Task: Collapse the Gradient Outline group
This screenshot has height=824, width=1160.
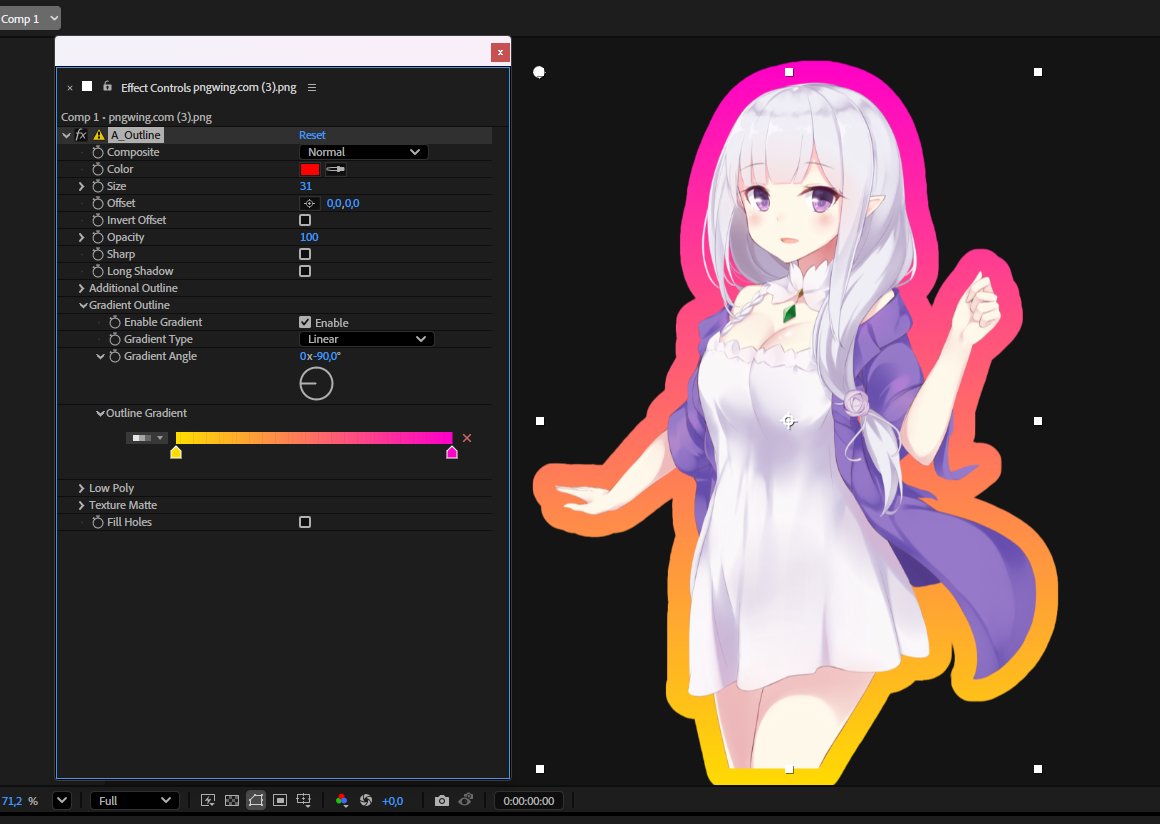Action: [83, 305]
